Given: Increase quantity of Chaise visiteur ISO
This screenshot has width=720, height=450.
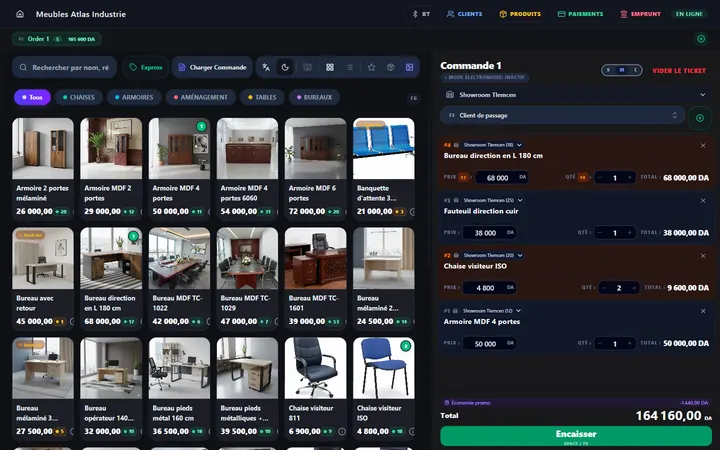Looking at the screenshot, I should [634, 288].
